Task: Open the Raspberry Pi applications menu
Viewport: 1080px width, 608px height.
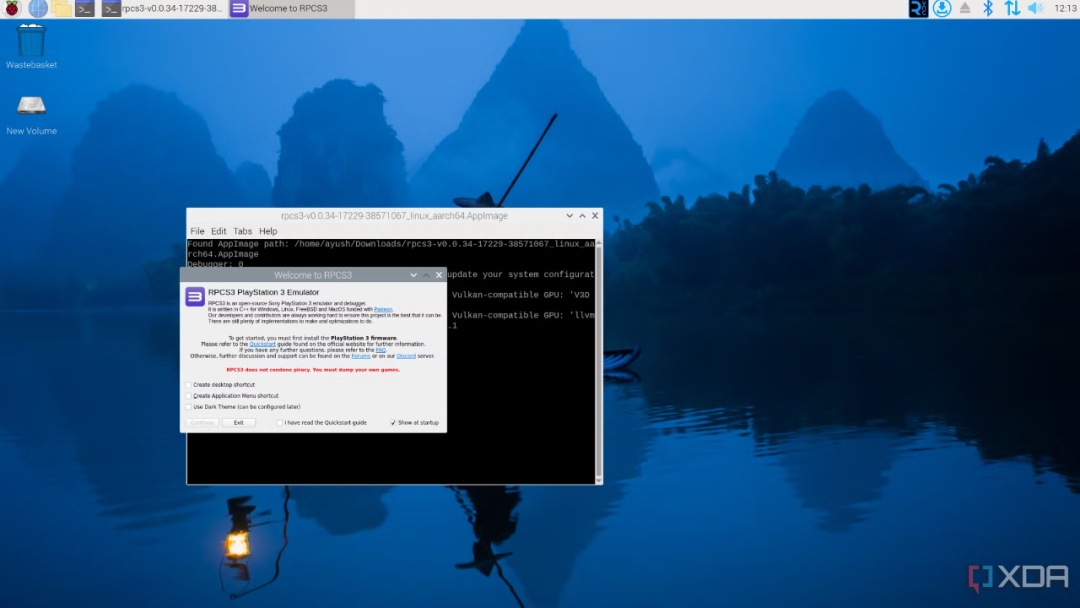Action: tap(12, 8)
